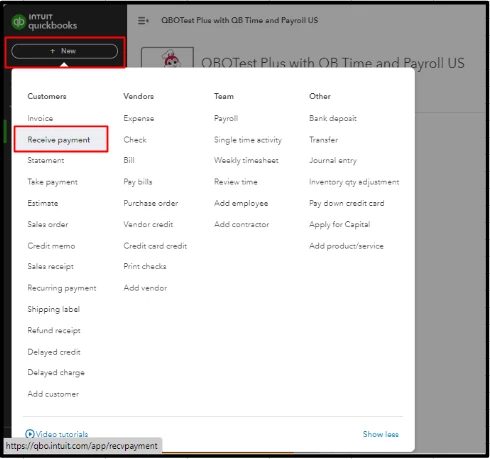Select Pay bills option
This screenshot has height=459, width=490.
(x=138, y=182)
